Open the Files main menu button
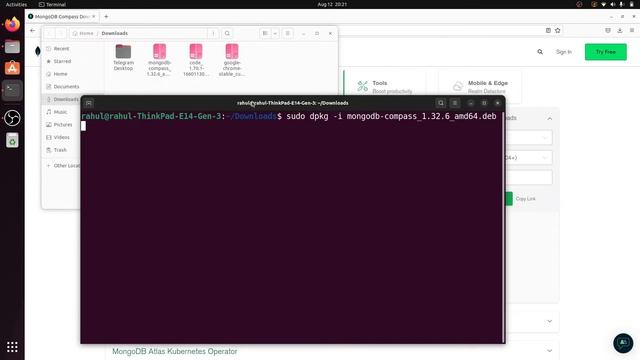Image resolution: width=640 pixels, height=360 pixels. (x=288, y=33)
